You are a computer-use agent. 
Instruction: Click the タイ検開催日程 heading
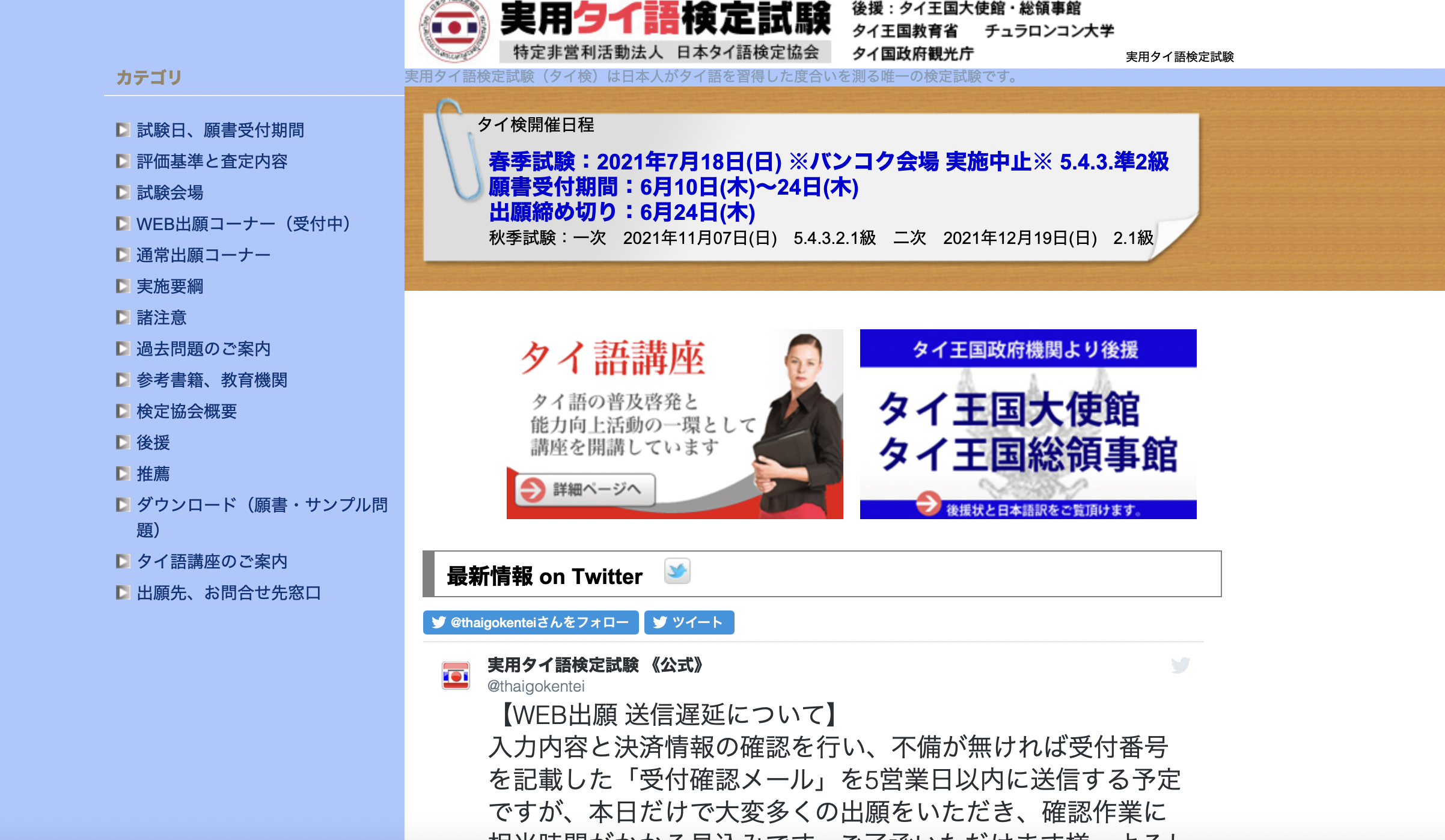coord(535,124)
